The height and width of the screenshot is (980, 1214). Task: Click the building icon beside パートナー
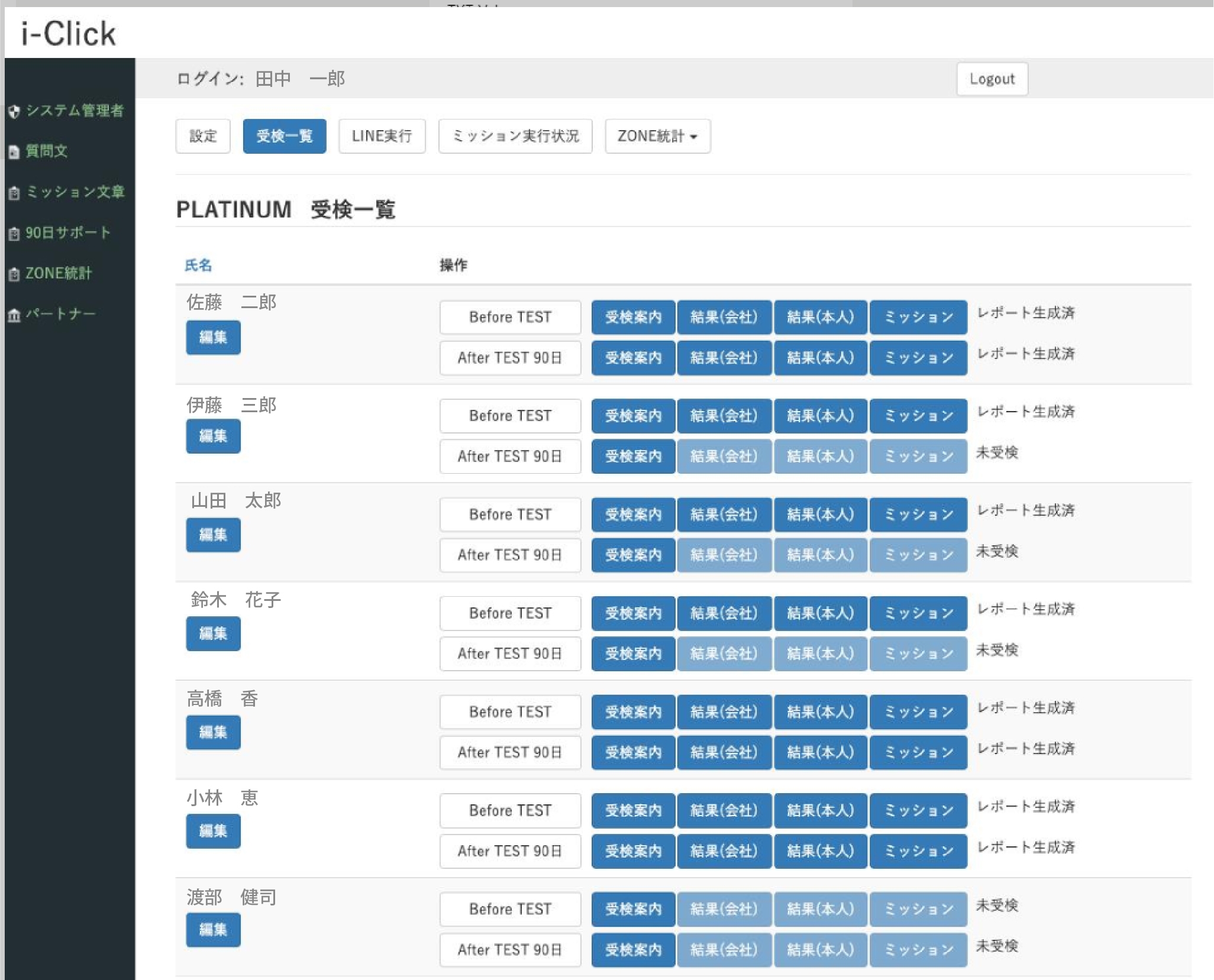(x=14, y=315)
